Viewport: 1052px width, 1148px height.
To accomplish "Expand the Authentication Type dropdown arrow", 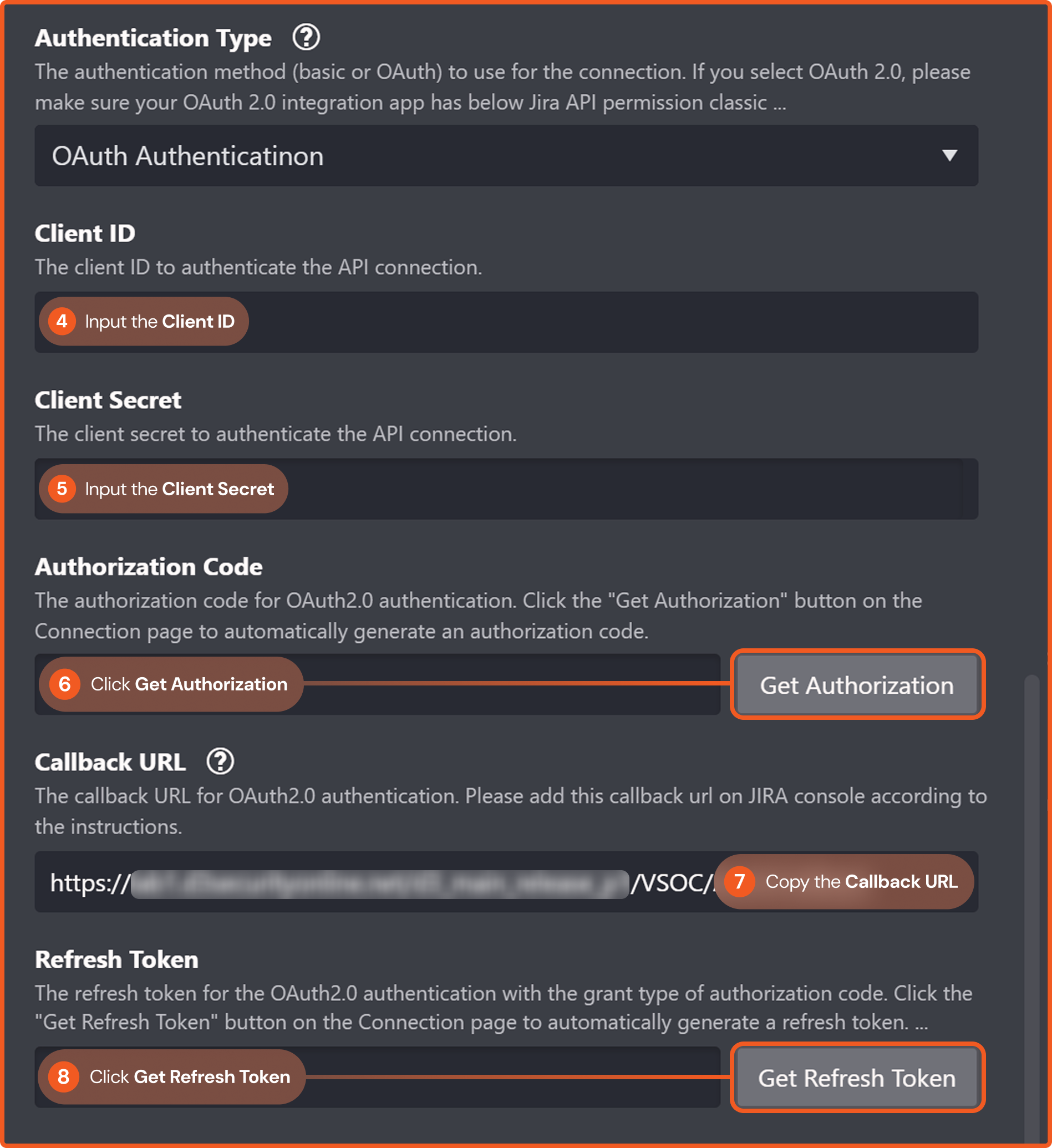I will pos(949,155).
